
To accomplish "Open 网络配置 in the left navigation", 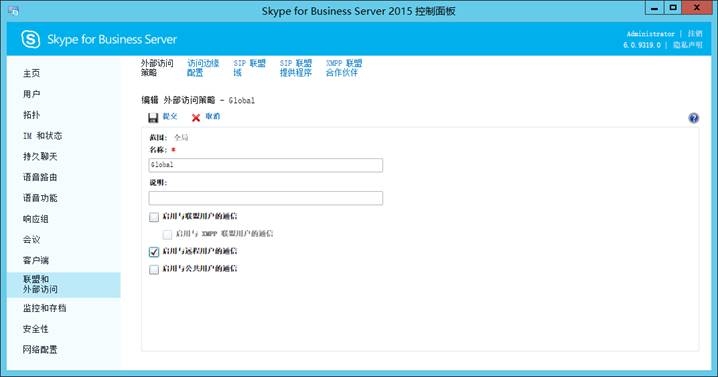I will coord(40,350).
